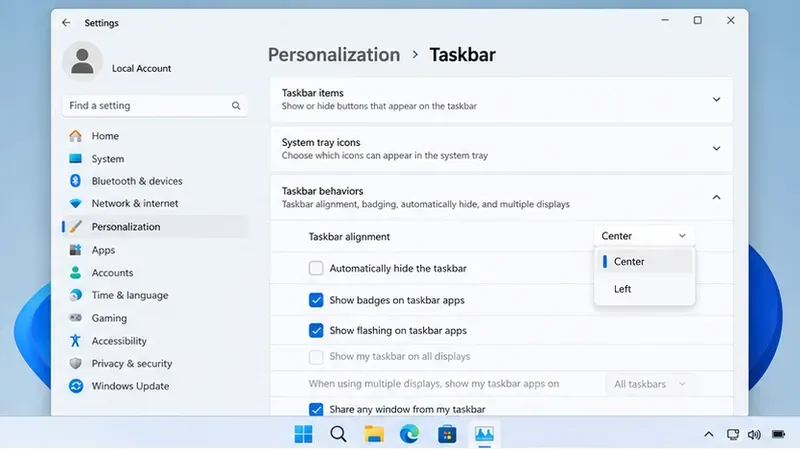Open the Windows Start button on taskbar
800x449 pixels.
[x=304, y=434]
